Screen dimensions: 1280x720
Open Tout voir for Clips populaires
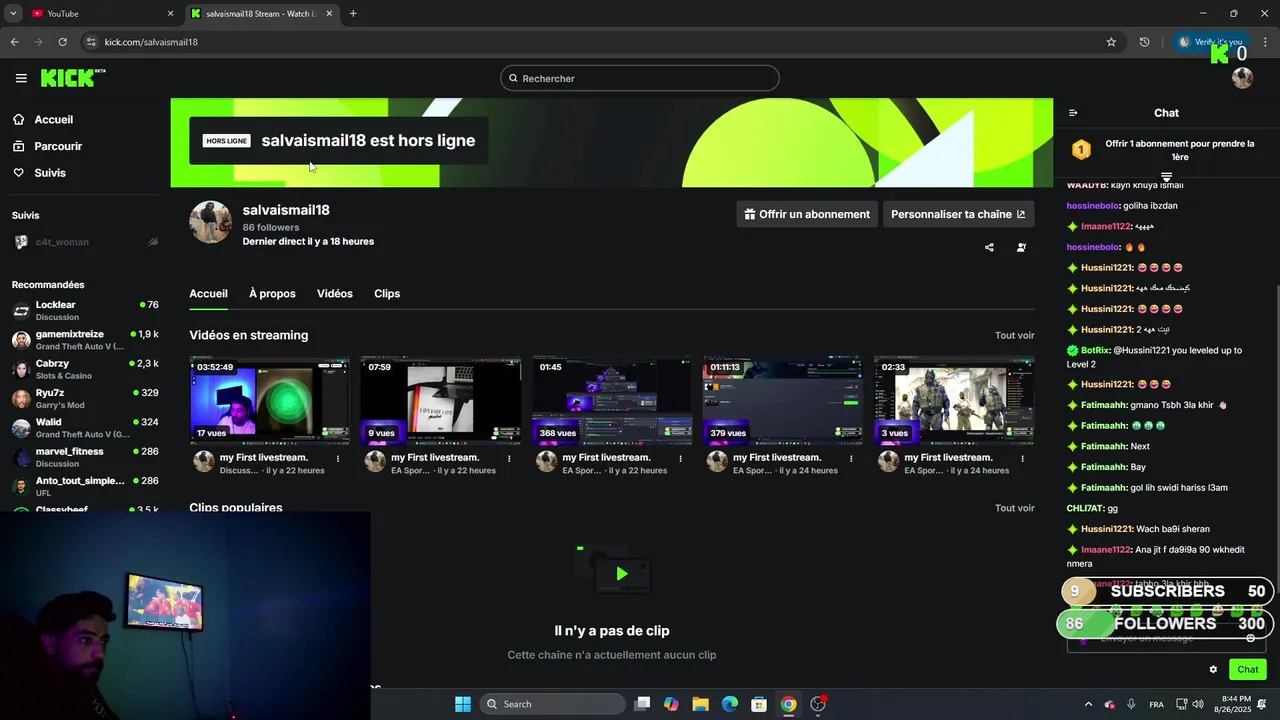(1014, 508)
